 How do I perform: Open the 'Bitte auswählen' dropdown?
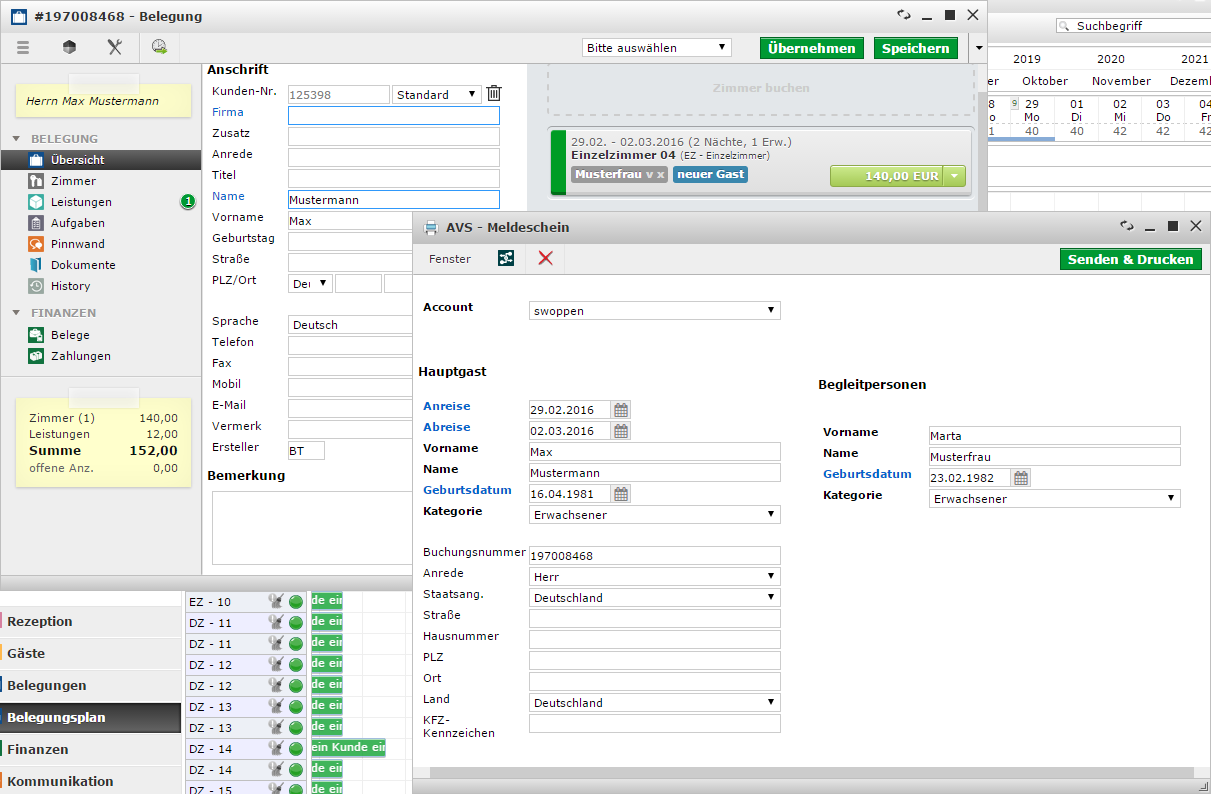[657, 47]
